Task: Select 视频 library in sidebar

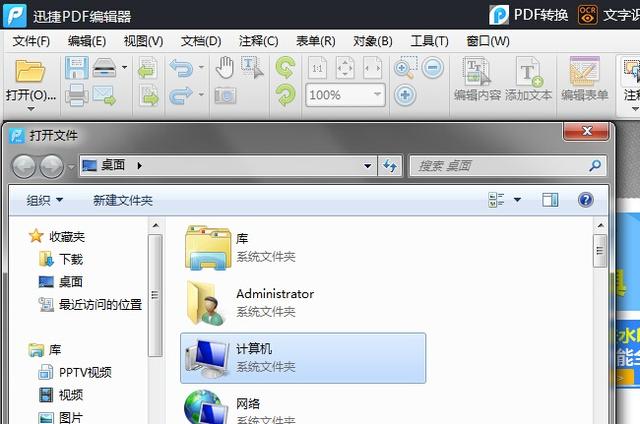Action: [x=61, y=395]
